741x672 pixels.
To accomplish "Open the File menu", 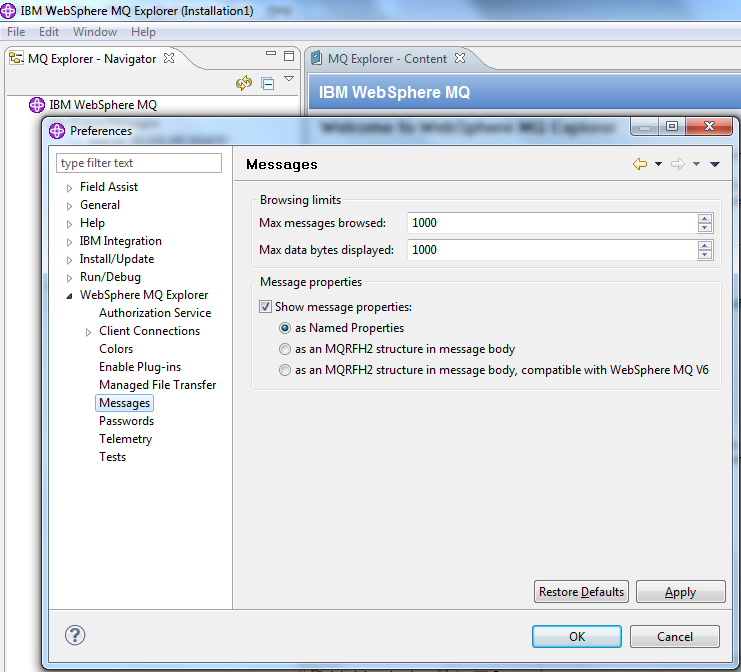I will (16, 32).
